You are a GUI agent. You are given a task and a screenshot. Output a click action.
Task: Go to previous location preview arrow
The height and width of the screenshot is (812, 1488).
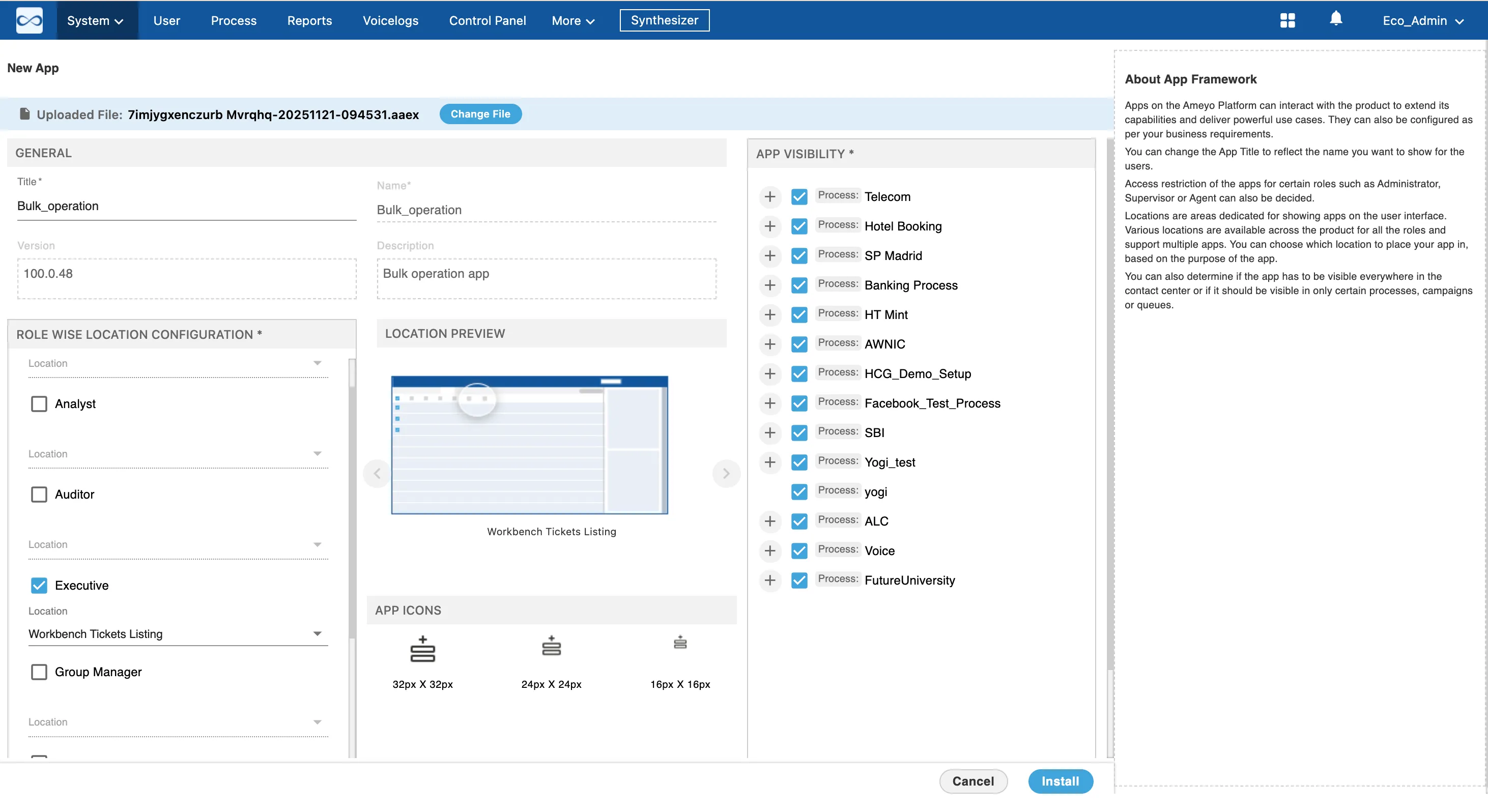coord(377,474)
